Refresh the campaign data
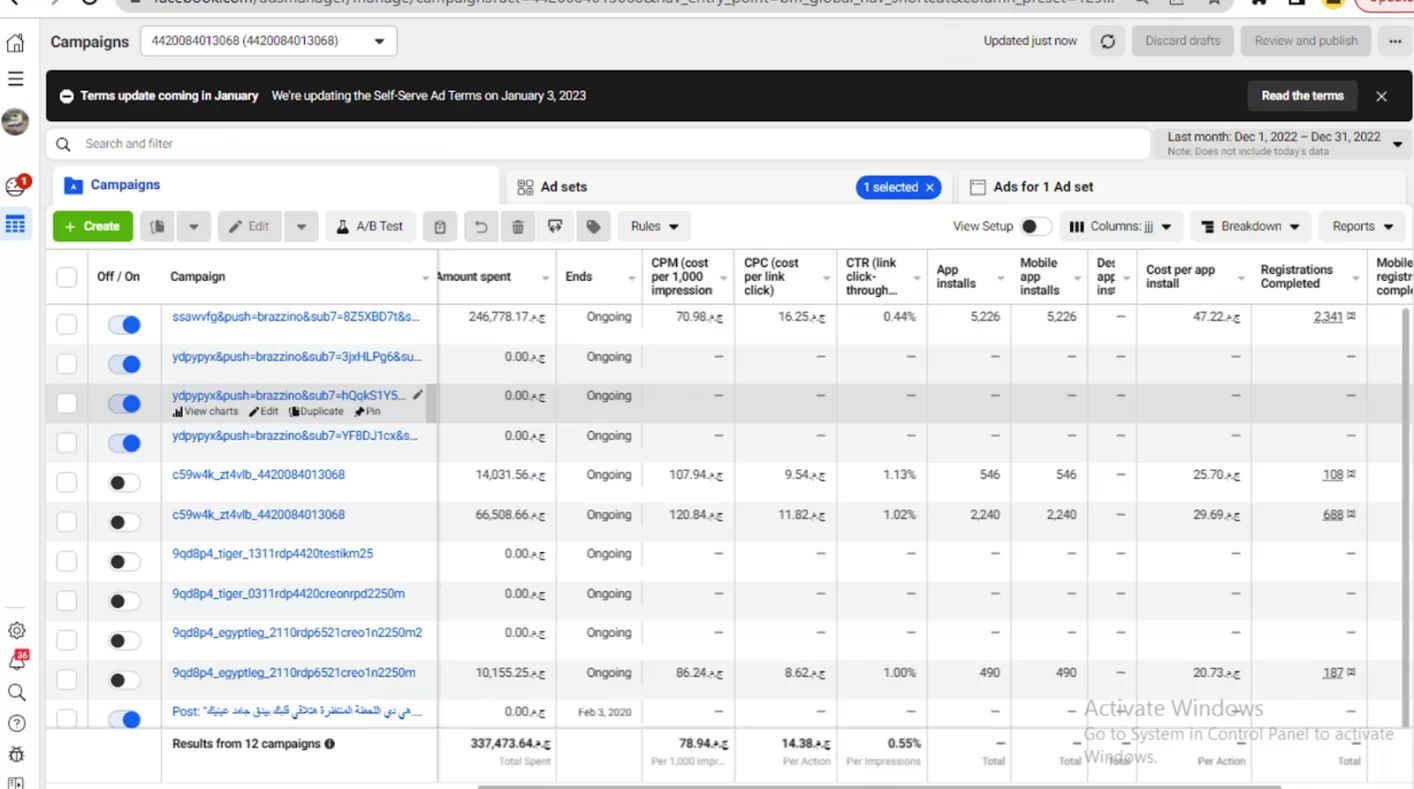The image size is (1414, 789). click(1107, 41)
